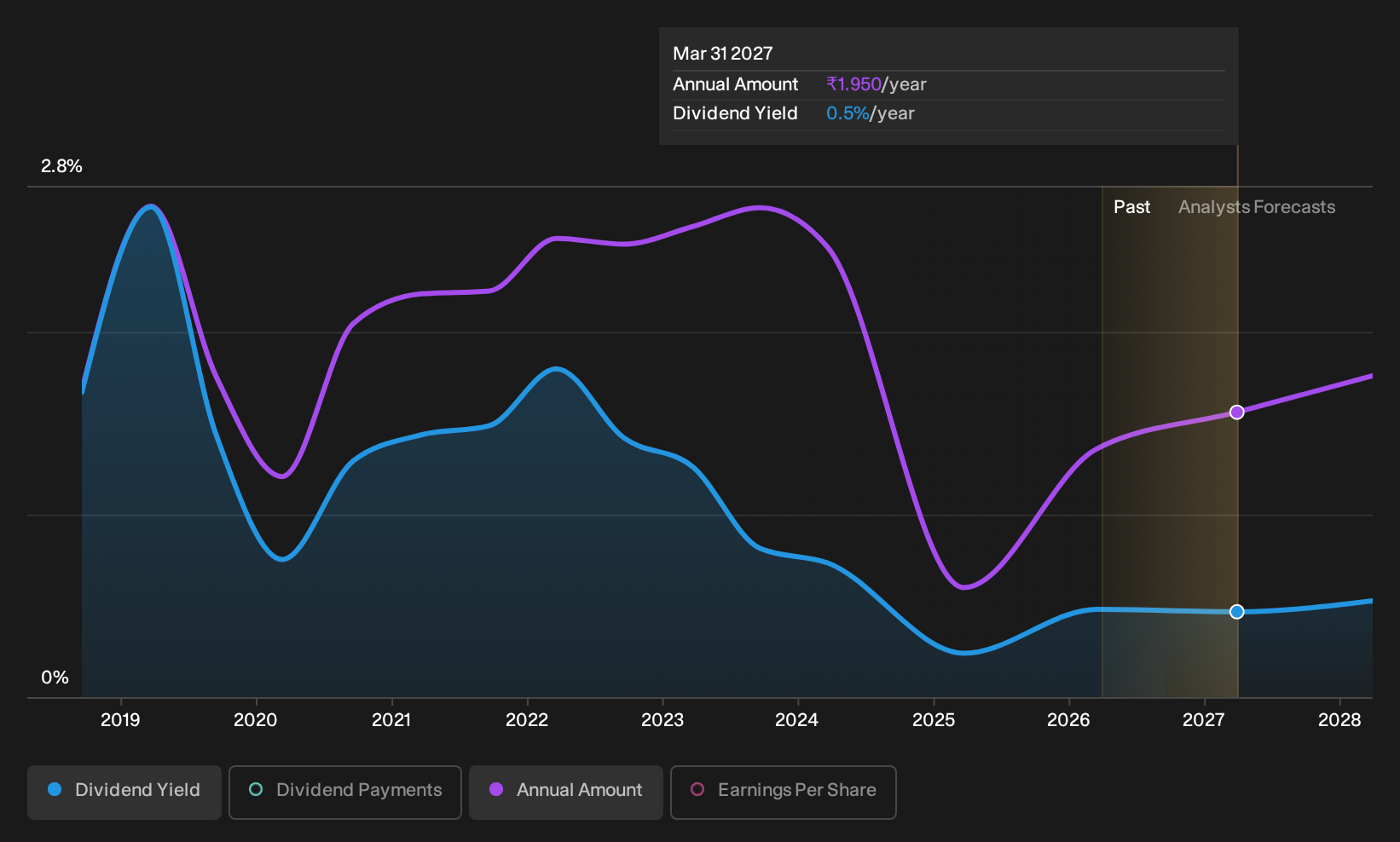
Task: Toggle the Annual Amount legend button
Action: [566, 793]
